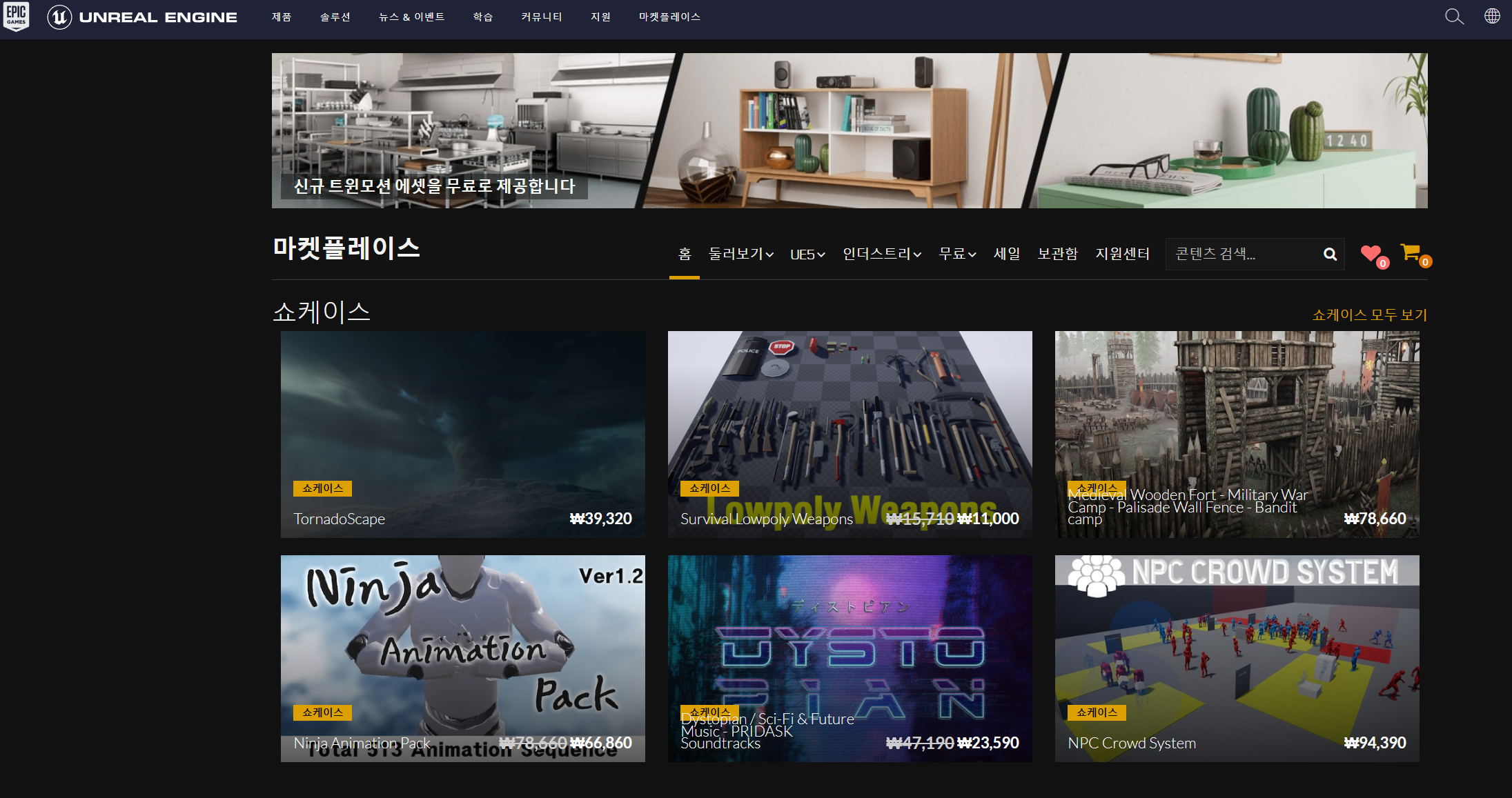The width and height of the screenshot is (1512, 798).
Task: Open the Unreal Engine home logo
Action: coord(142,17)
